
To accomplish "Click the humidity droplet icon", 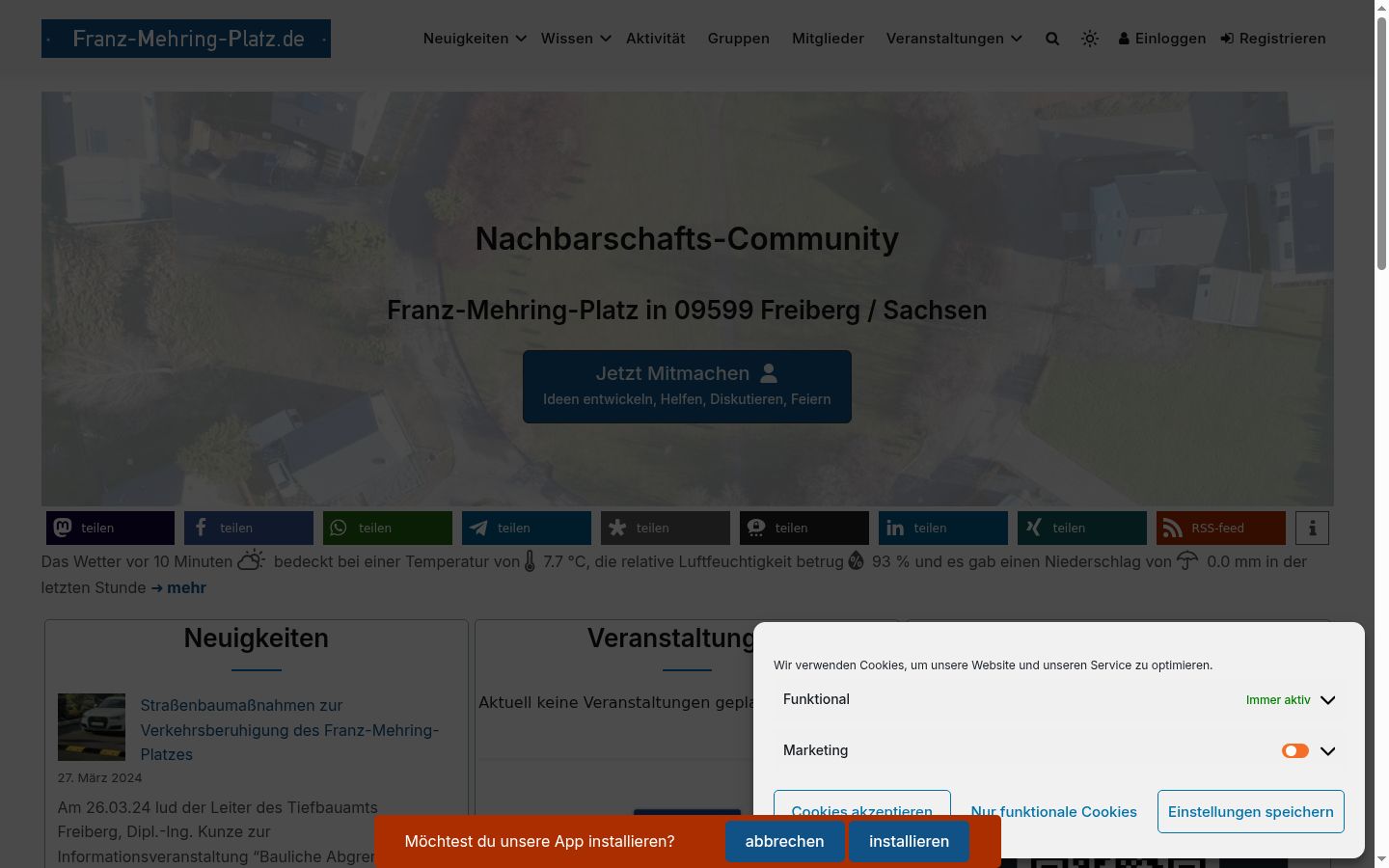I will click(856, 560).
